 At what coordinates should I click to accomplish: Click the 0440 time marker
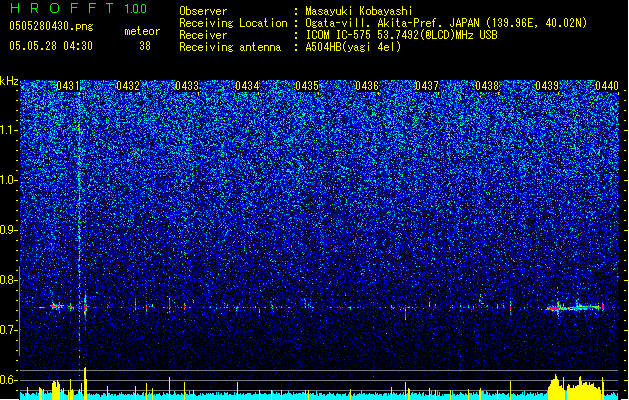coord(607,86)
